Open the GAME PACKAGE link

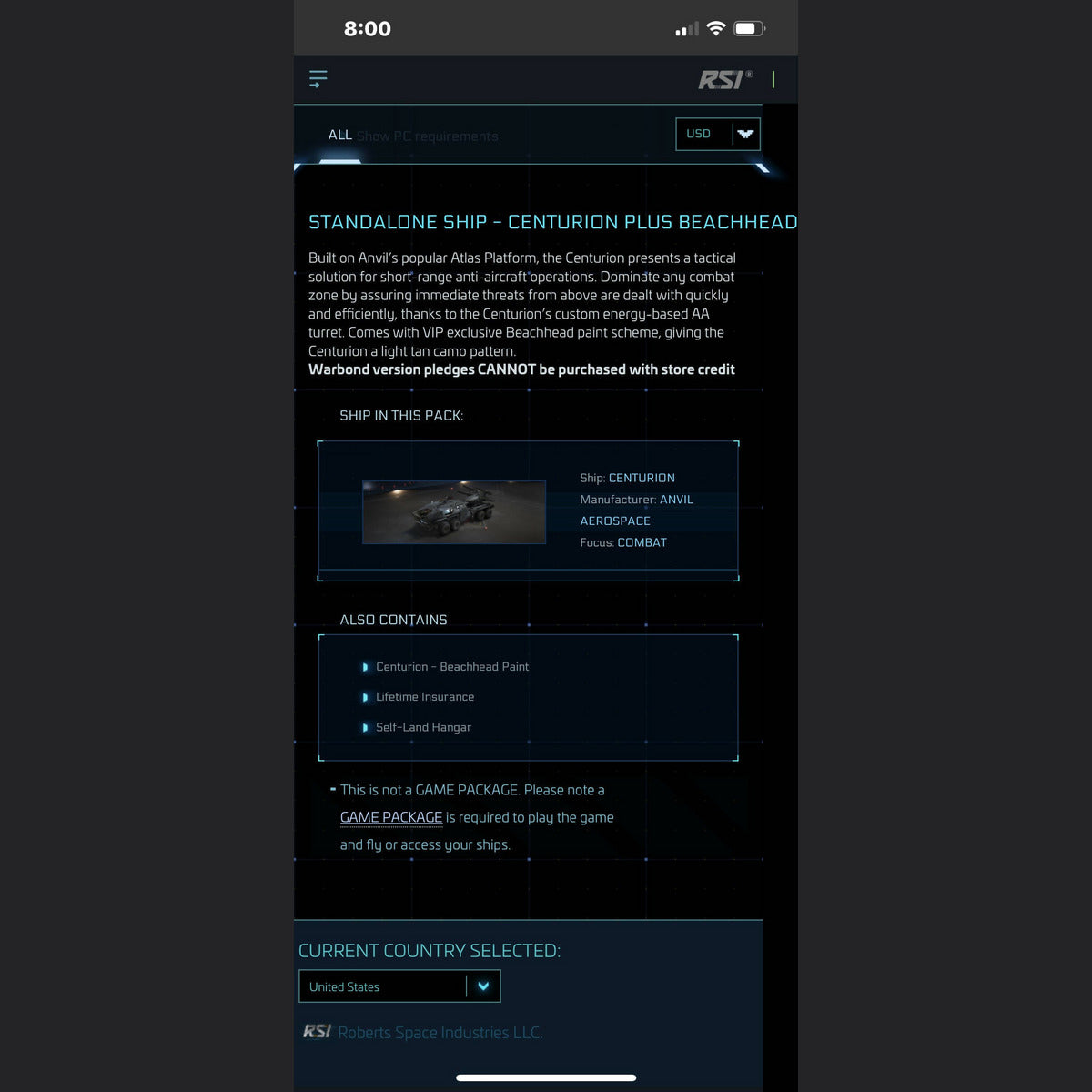pyautogui.click(x=391, y=817)
